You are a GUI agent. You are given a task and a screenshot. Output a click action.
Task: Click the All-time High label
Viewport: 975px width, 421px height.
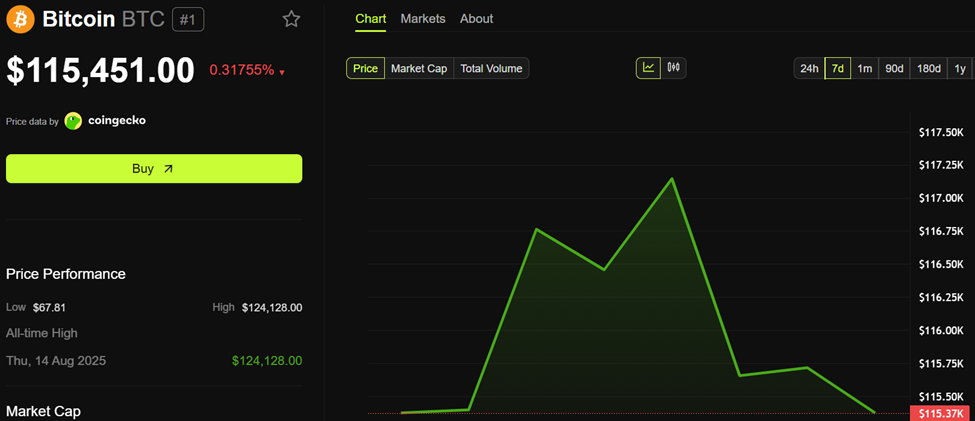coord(42,333)
